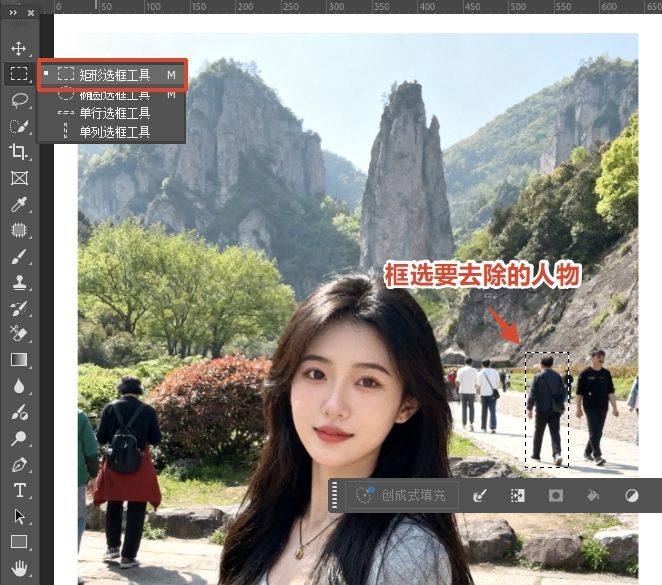Select the Frame tool
This screenshot has width=662, height=585.
click(18, 178)
